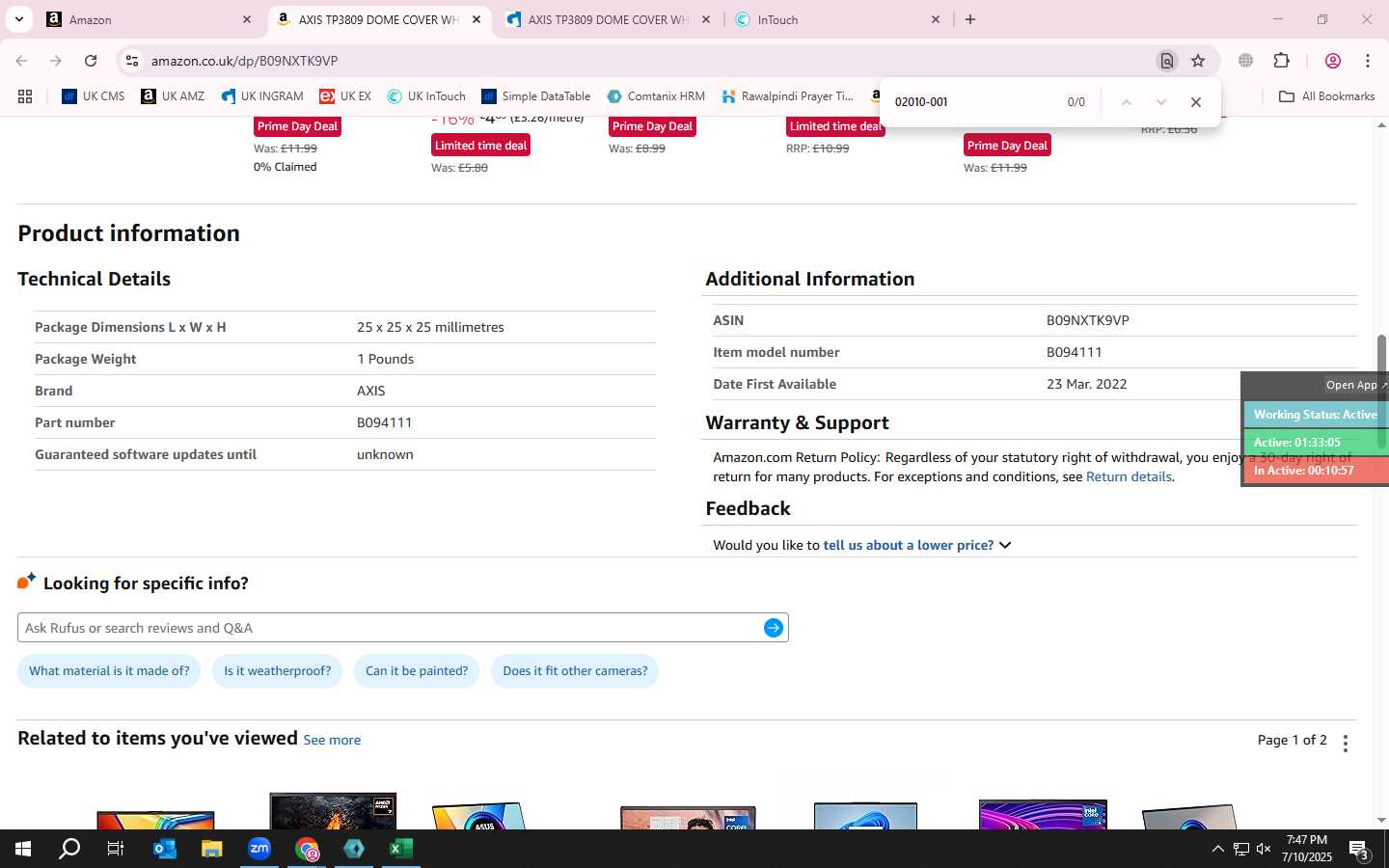Click See more next to Related items
Viewport: 1389px width, 868px height.
[x=332, y=740]
